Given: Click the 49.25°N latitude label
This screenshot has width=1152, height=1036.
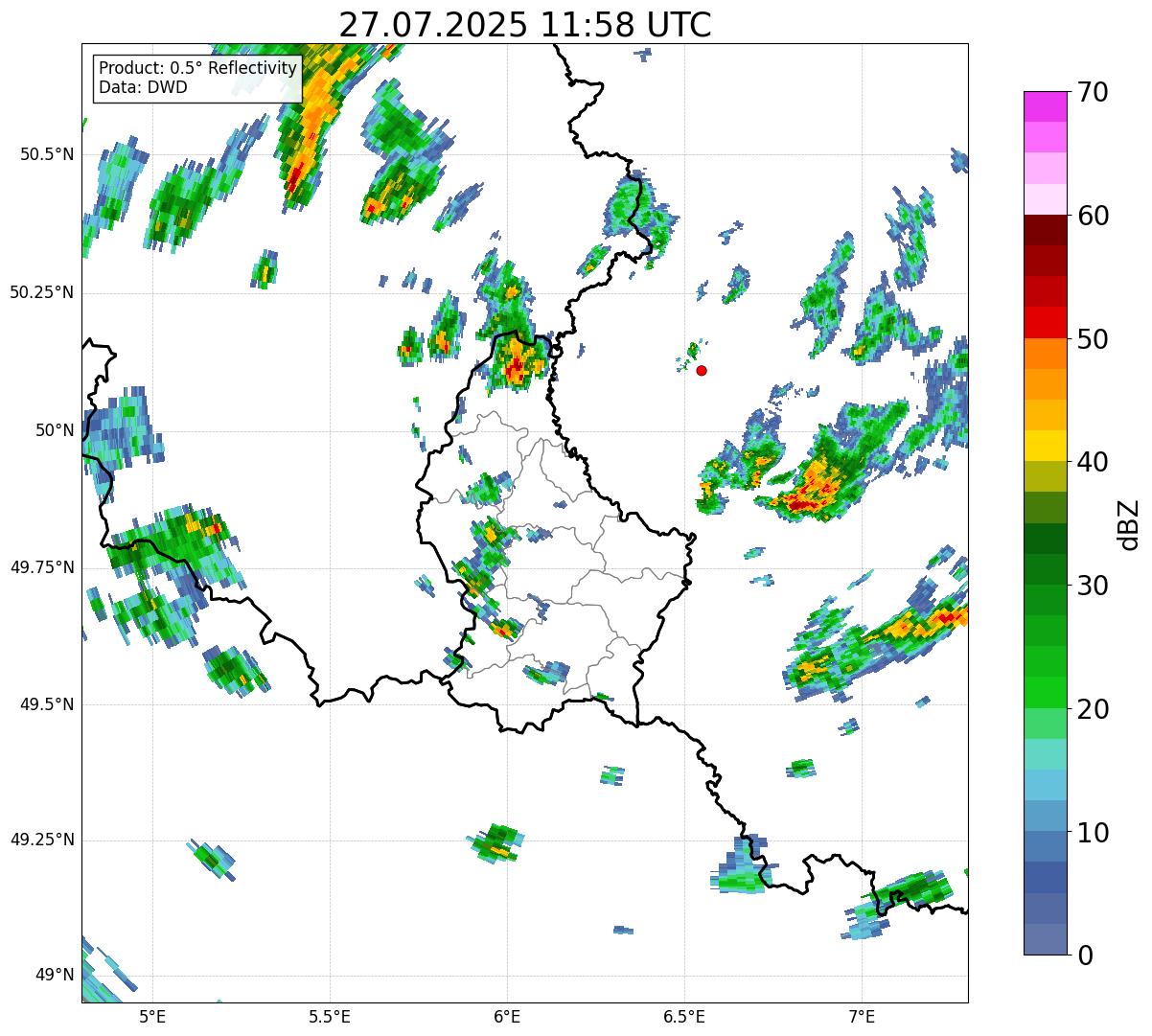Looking at the screenshot, I should [42, 840].
